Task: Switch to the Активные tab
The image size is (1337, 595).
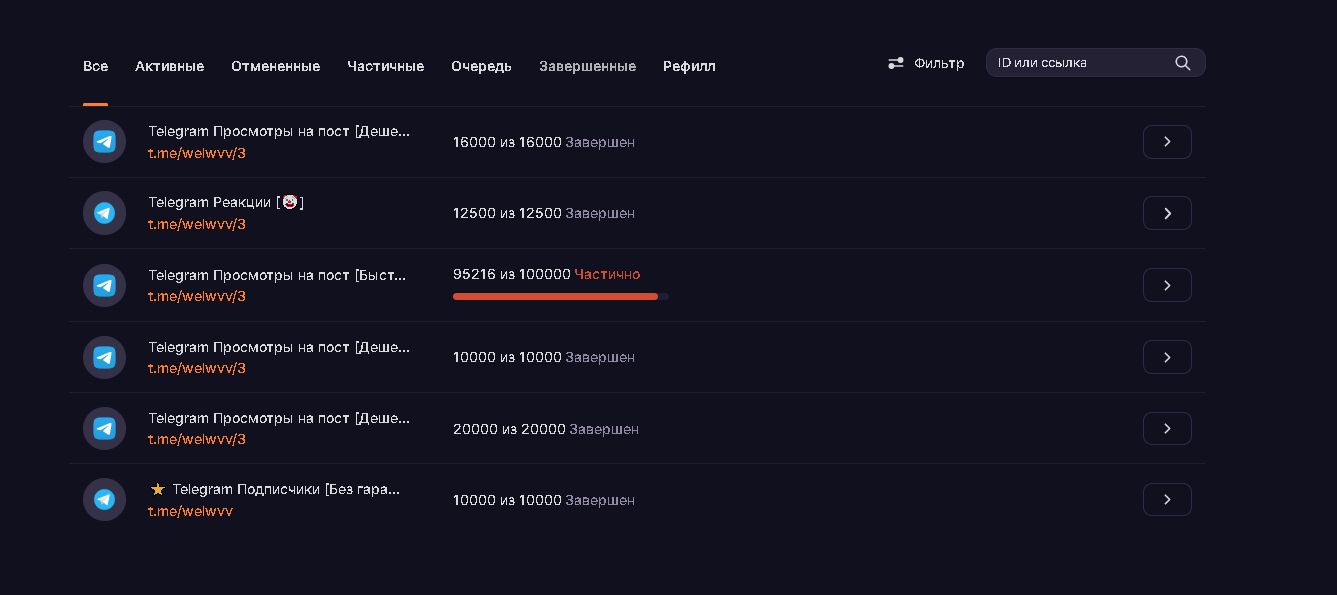Action: pos(170,66)
